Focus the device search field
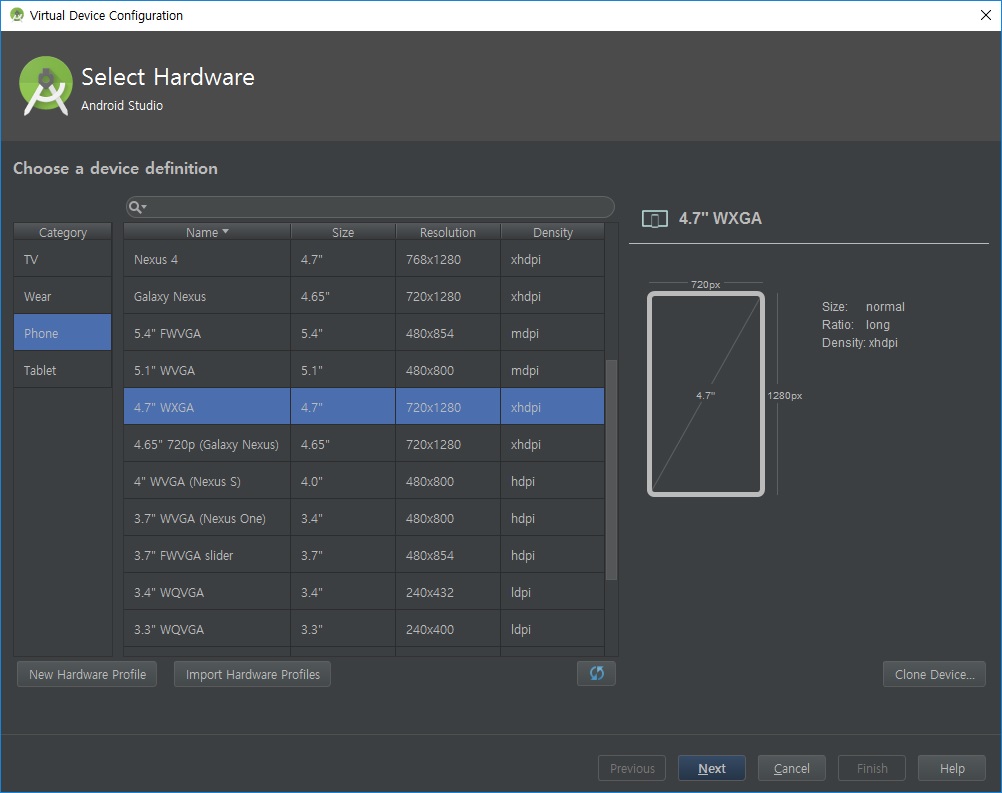The width and height of the screenshot is (1002, 793). (x=380, y=207)
